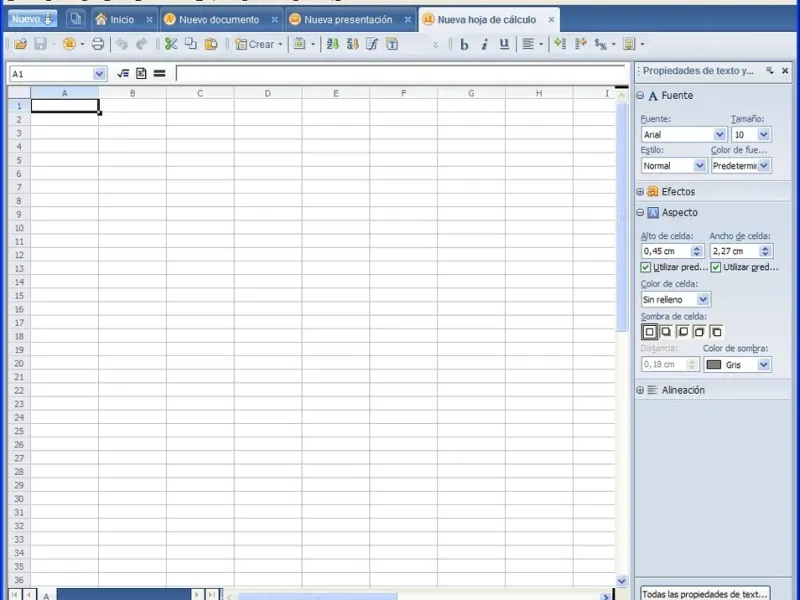Click the currency percent format icon
Image resolution: width=800 pixels, height=600 pixels.
[x=601, y=44]
